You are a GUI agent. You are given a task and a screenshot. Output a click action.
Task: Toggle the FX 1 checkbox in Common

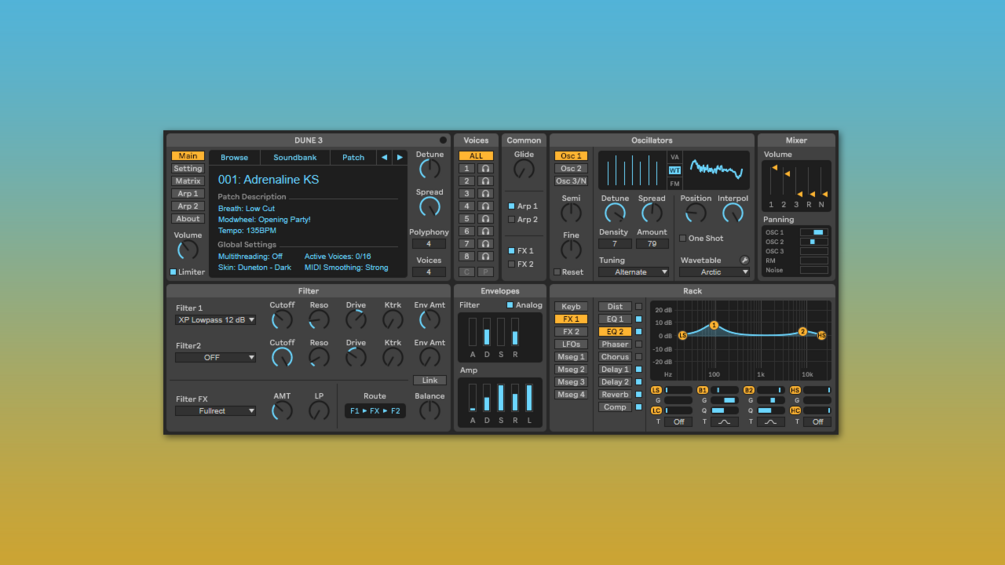click(x=511, y=251)
